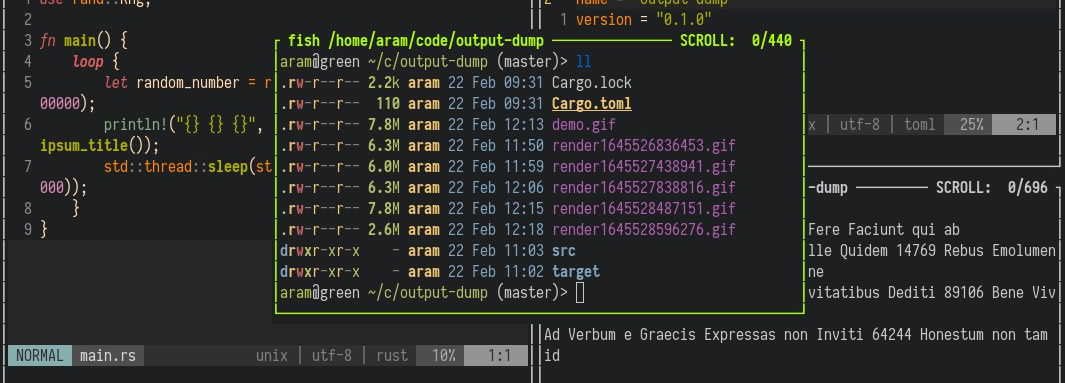
Task: Click the version = "0.1.0" line
Action: (x=643, y=20)
